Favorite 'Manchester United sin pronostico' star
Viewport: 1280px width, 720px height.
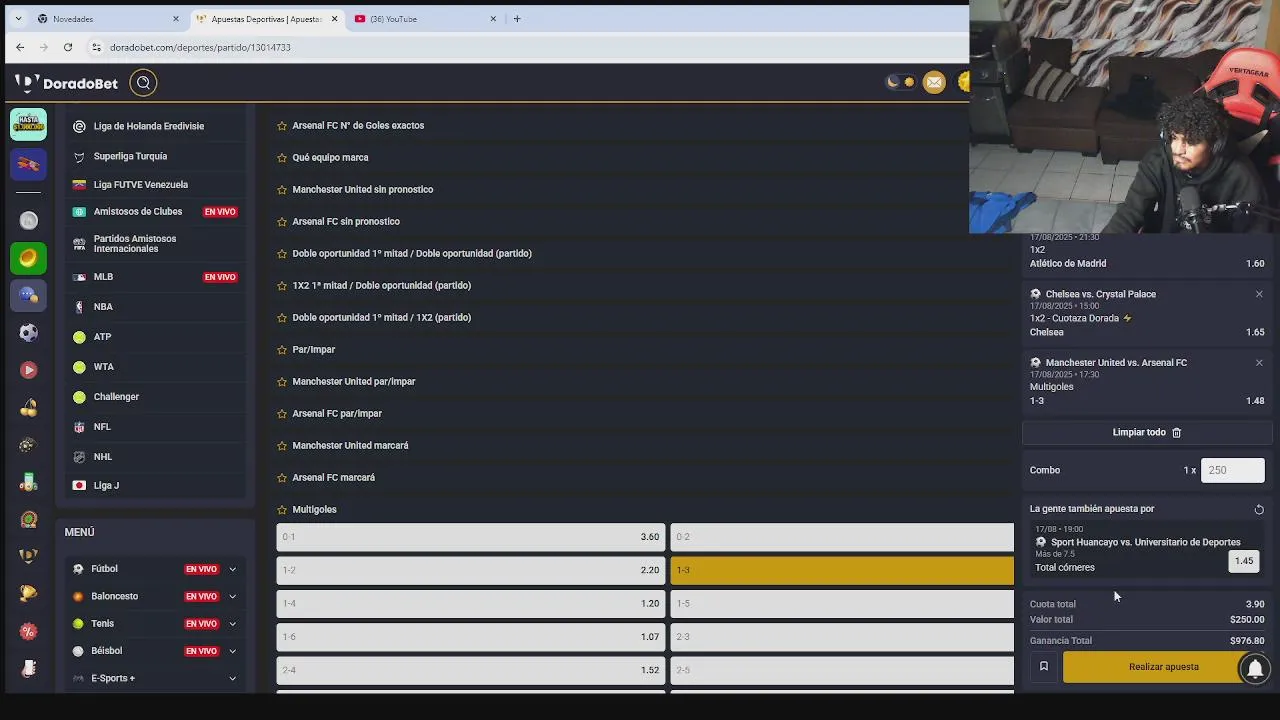pyautogui.click(x=282, y=189)
